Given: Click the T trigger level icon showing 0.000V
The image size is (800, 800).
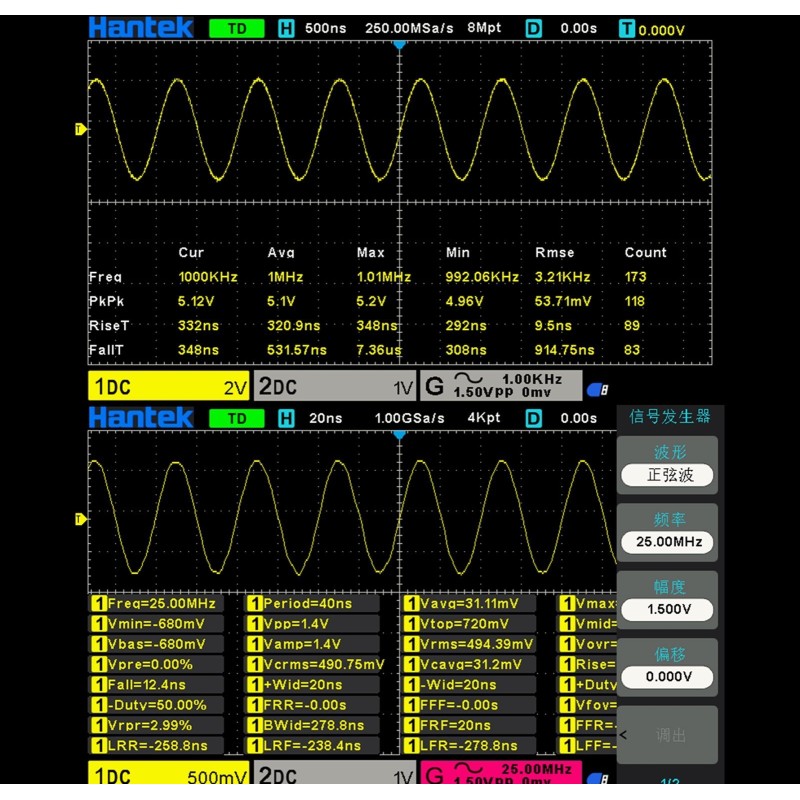Looking at the screenshot, I should coord(627,28).
